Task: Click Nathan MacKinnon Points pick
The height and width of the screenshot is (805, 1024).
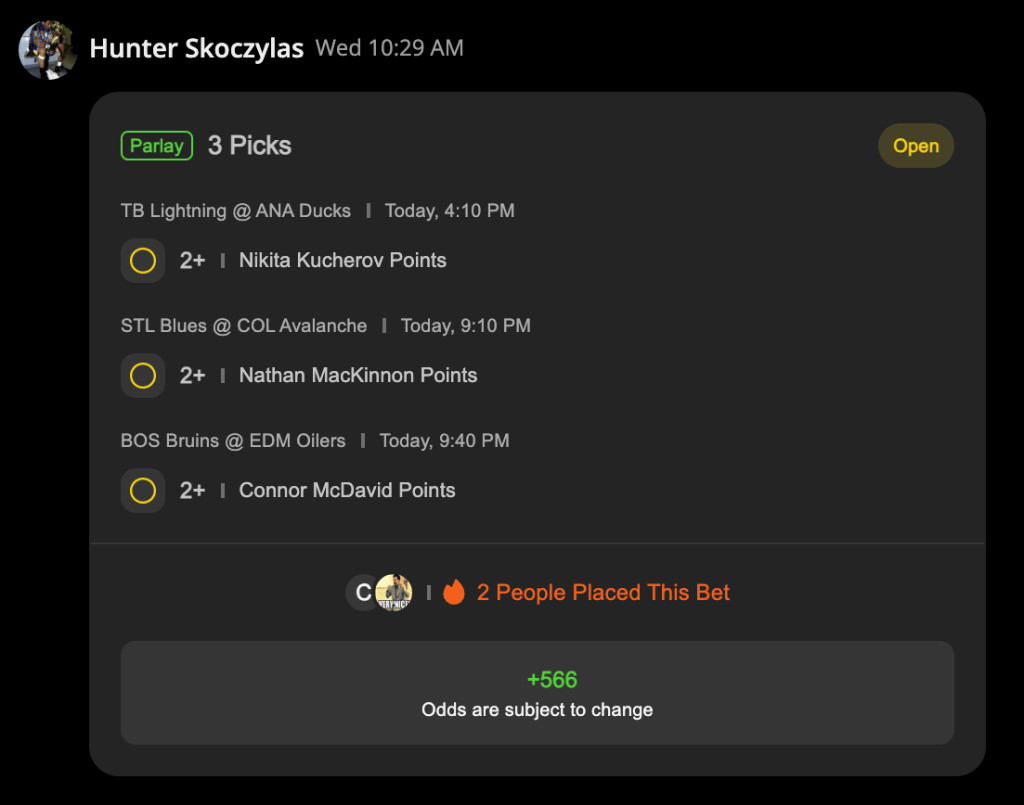Action: point(358,375)
